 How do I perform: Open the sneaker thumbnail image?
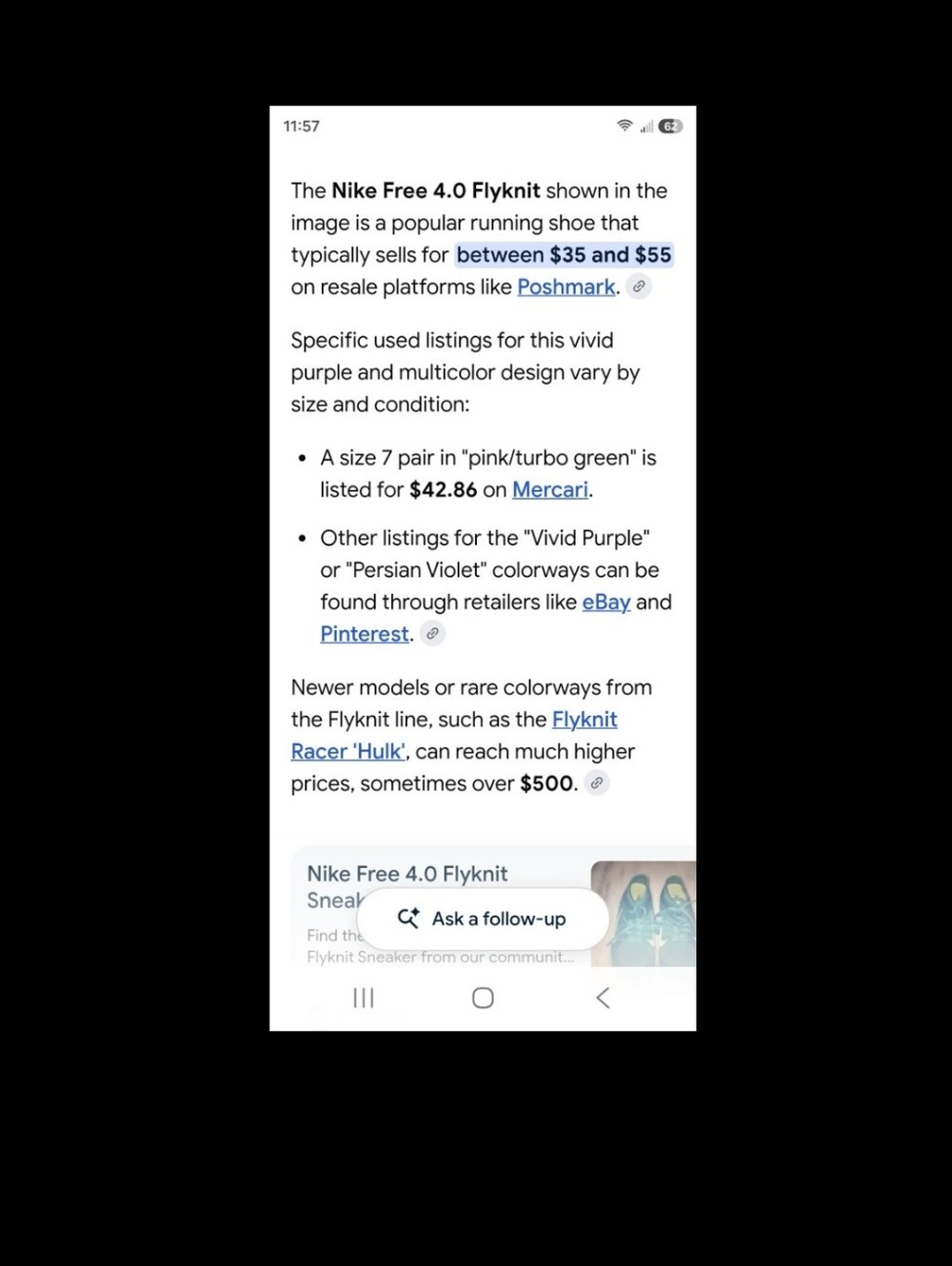(x=644, y=914)
